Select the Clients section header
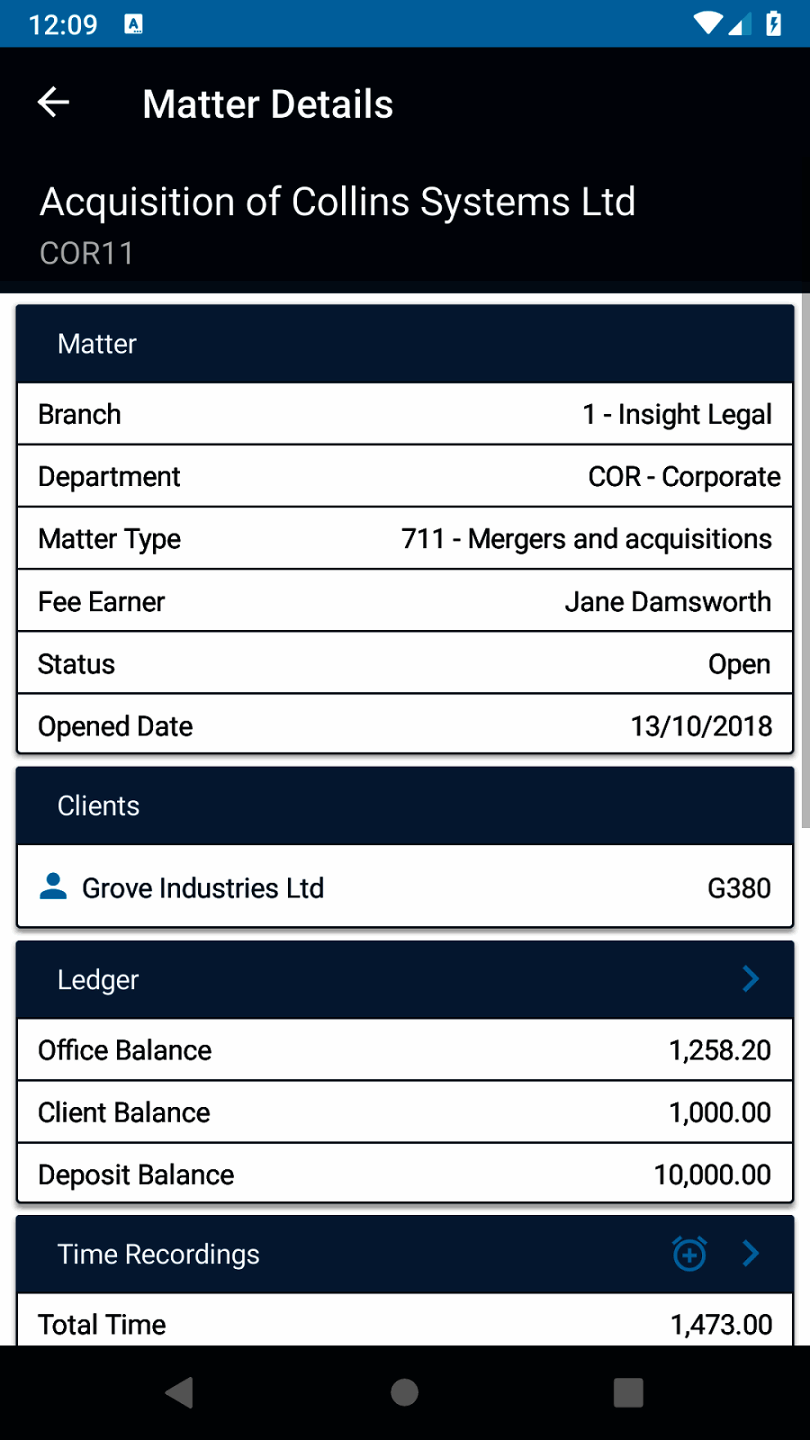The height and width of the screenshot is (1440, 810). pos(404,806)
